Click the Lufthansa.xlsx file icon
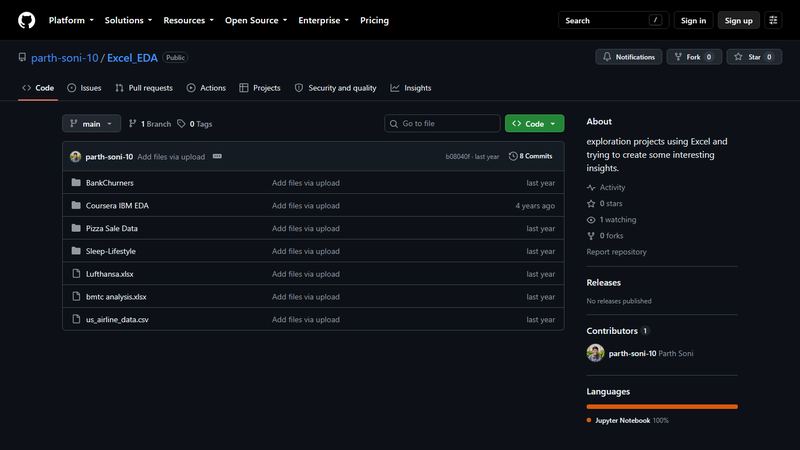This screenshot has height=450, width=800. [76, 273]
